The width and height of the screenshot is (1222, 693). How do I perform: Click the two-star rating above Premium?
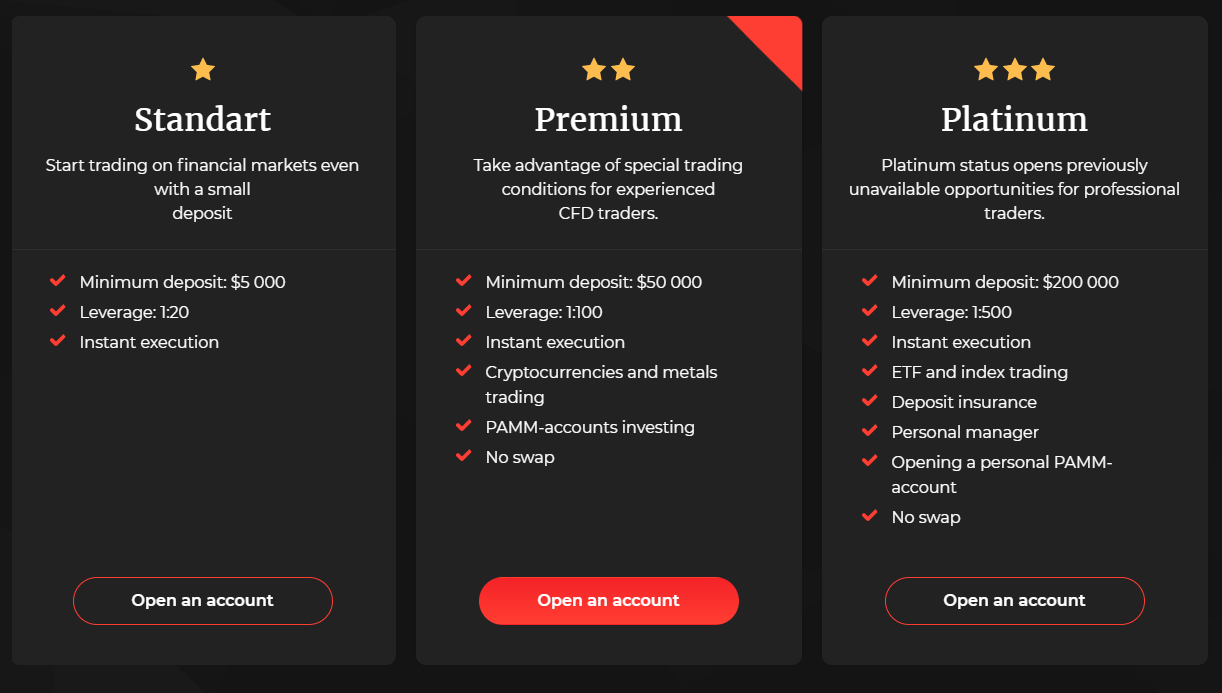[609, 69]
